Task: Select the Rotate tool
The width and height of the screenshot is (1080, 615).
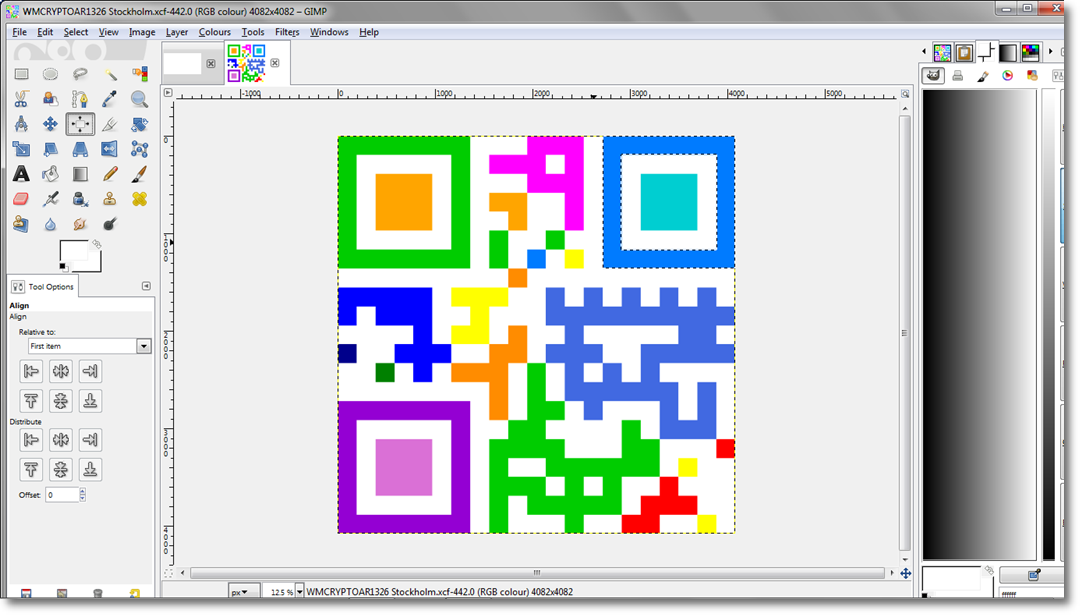Action: (139, 124)
